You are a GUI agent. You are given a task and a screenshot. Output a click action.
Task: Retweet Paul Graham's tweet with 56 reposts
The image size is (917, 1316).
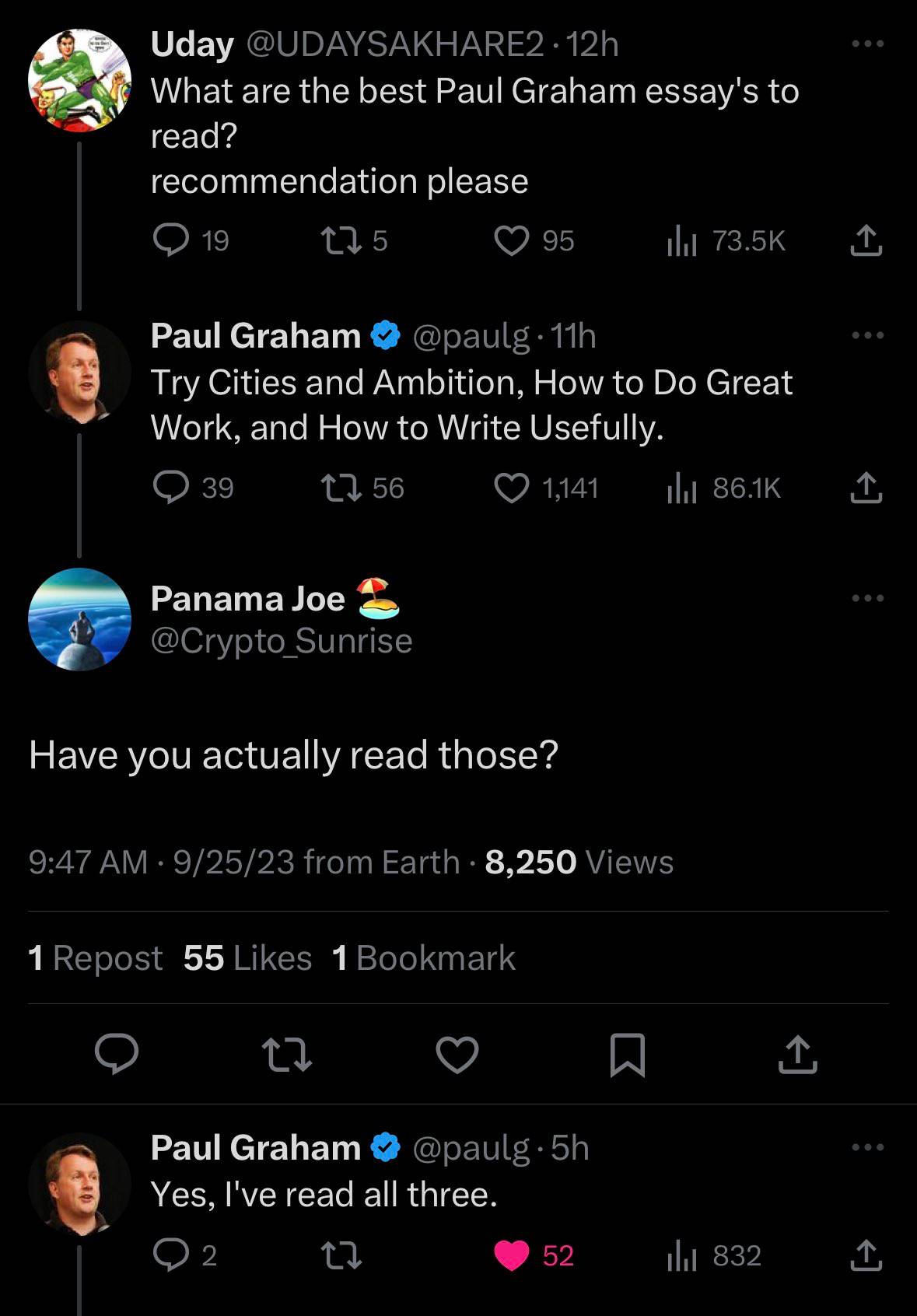(341, 488)
